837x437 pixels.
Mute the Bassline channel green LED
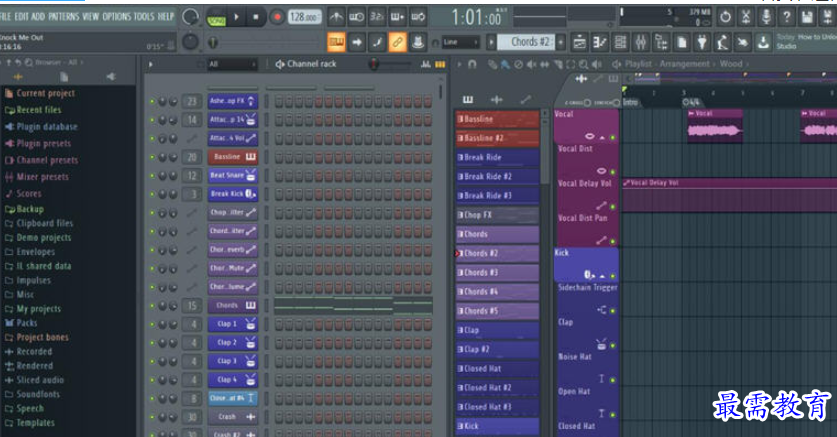pos(152,157)
